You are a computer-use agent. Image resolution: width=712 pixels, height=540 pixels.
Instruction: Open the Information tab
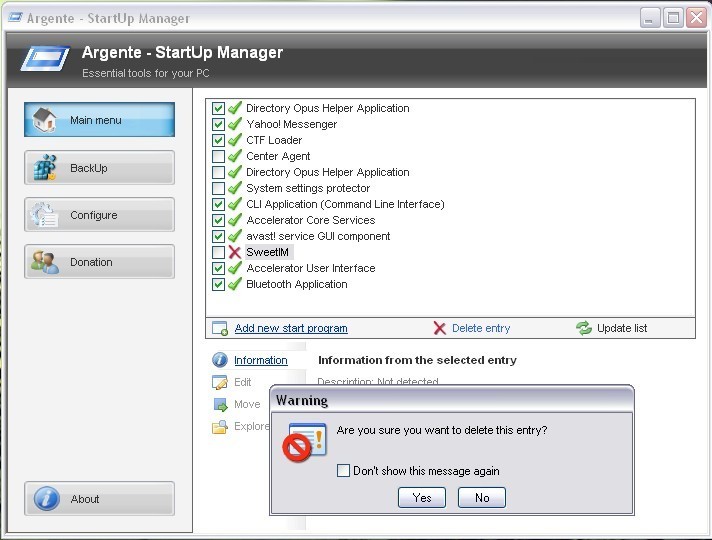261,360
